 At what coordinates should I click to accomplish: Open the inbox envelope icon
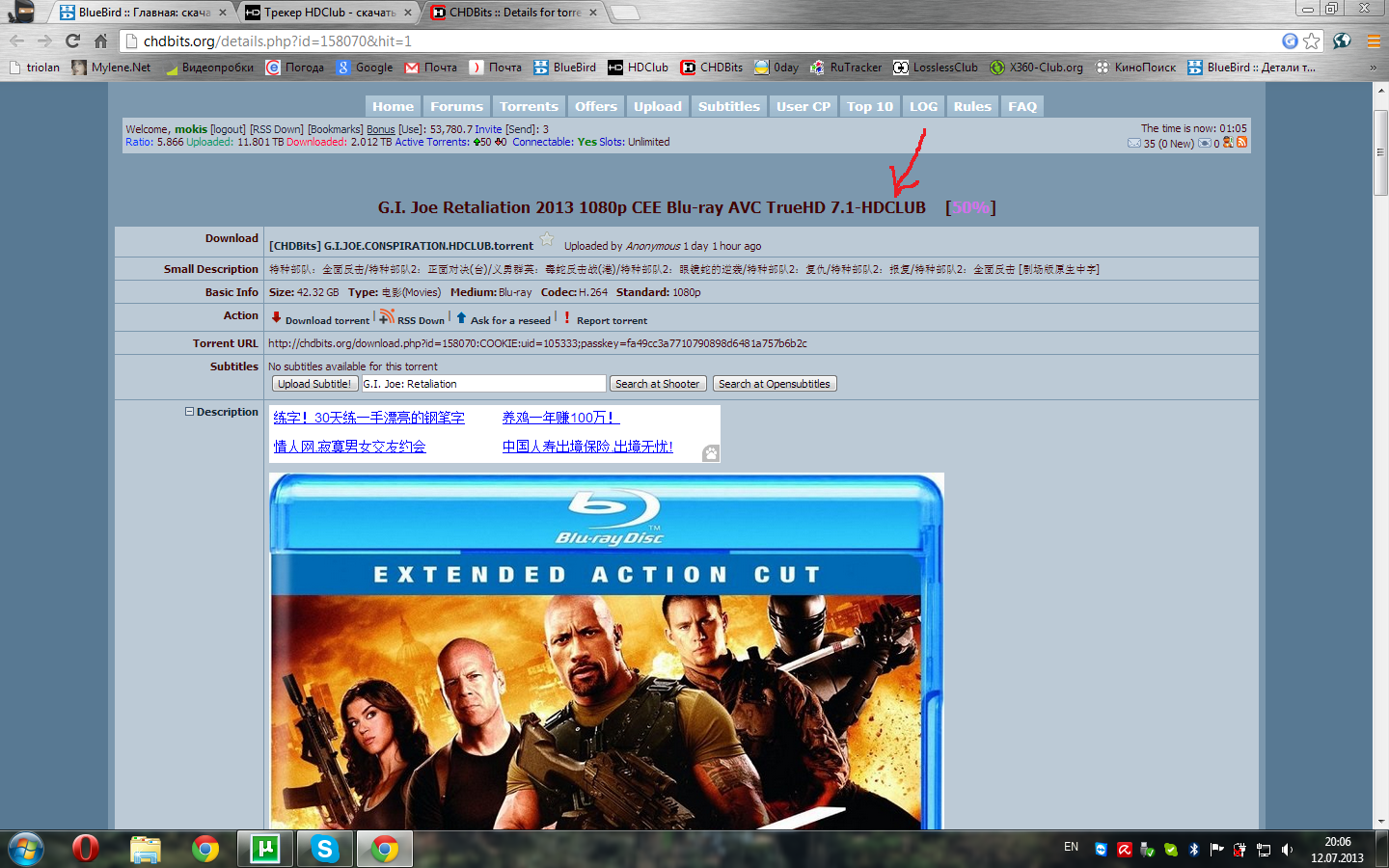coord(1134,143)
